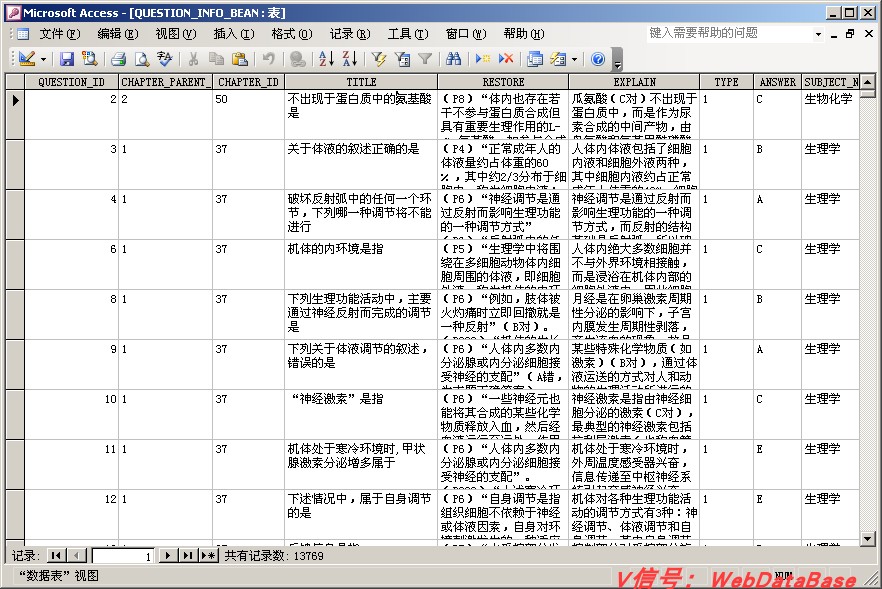The width and height of the screenshot is (882, 589).
Task: Expand the Toolbar Options arrow
Action: click(617, 60)
